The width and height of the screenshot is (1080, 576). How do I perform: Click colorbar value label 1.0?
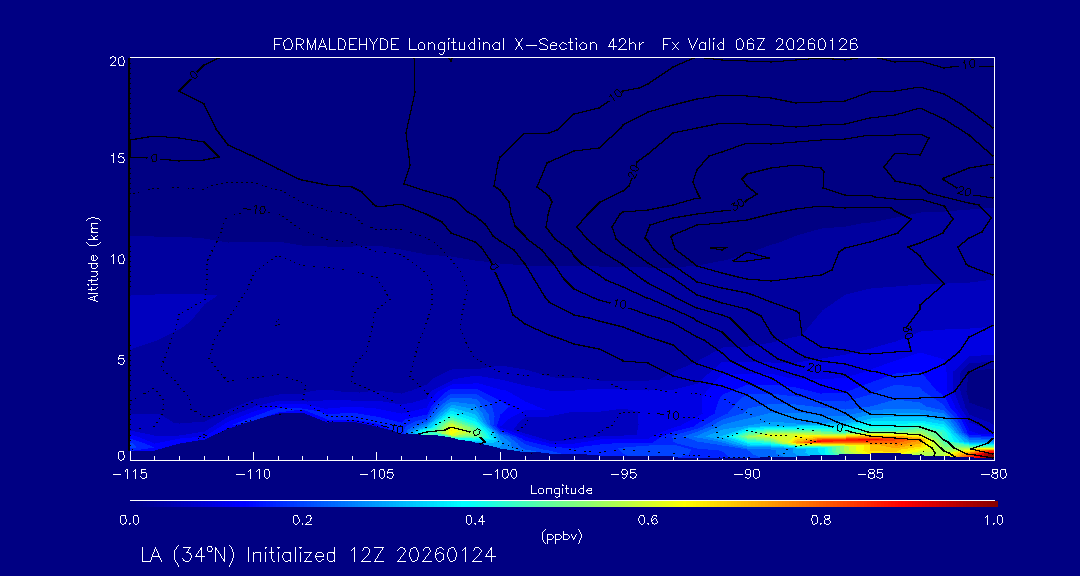click(993, 521)
